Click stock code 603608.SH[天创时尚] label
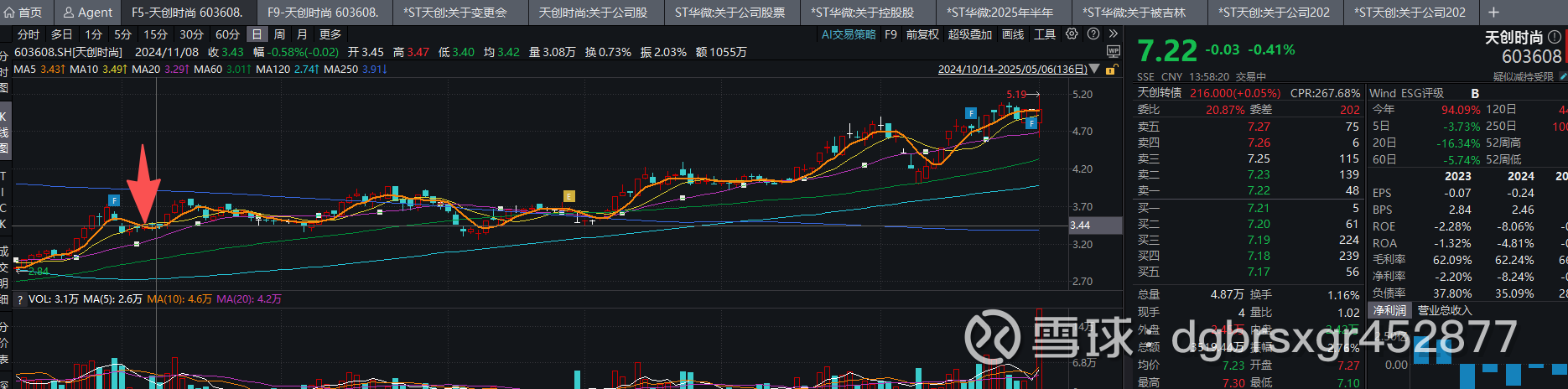1568x389 pixels. [68, 52]
